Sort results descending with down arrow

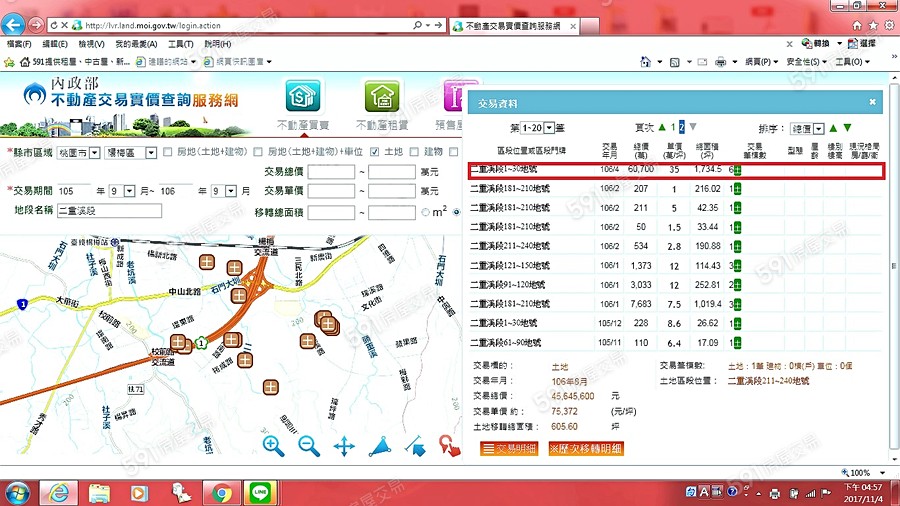tap(848, 128)
